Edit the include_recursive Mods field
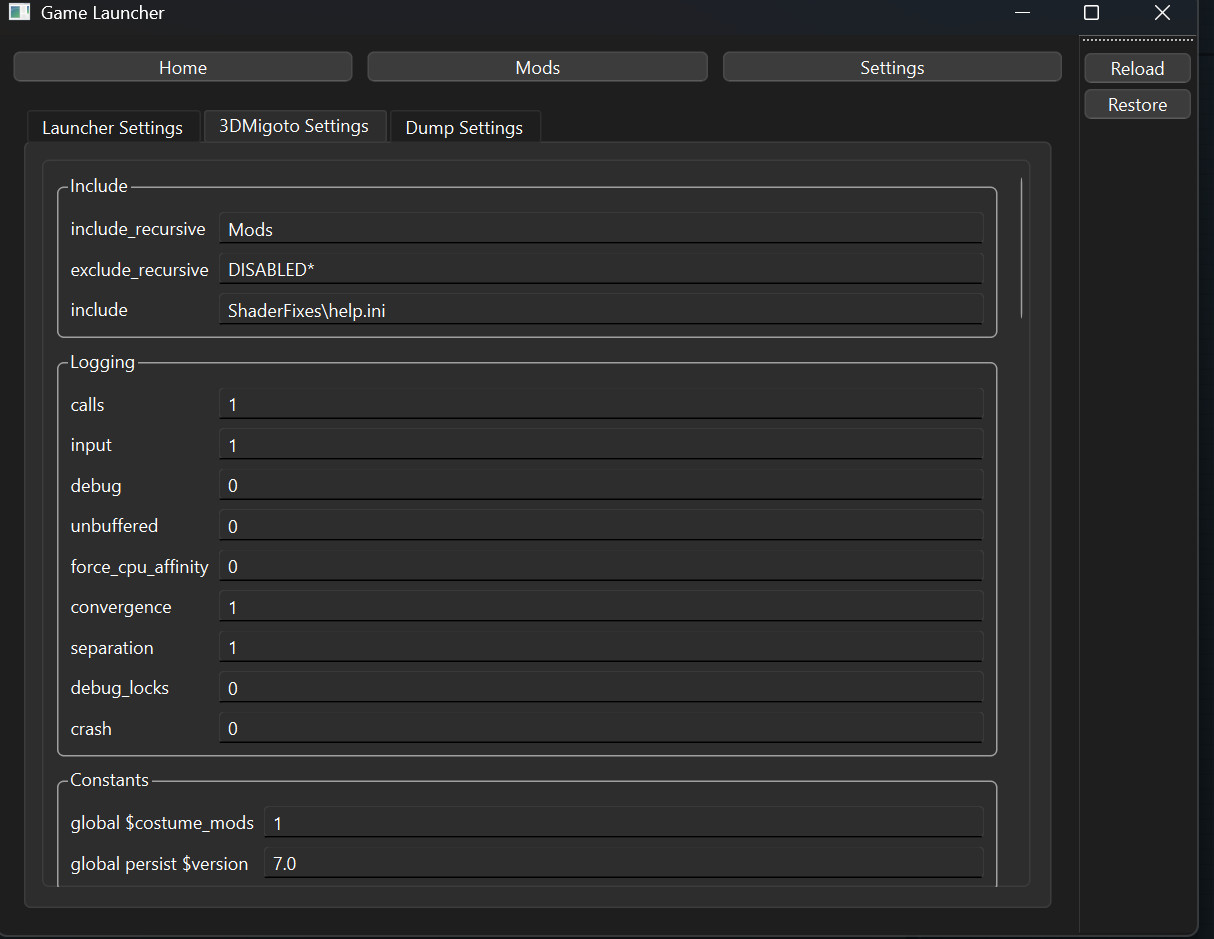1214x939 pixels. click(600, 229)
